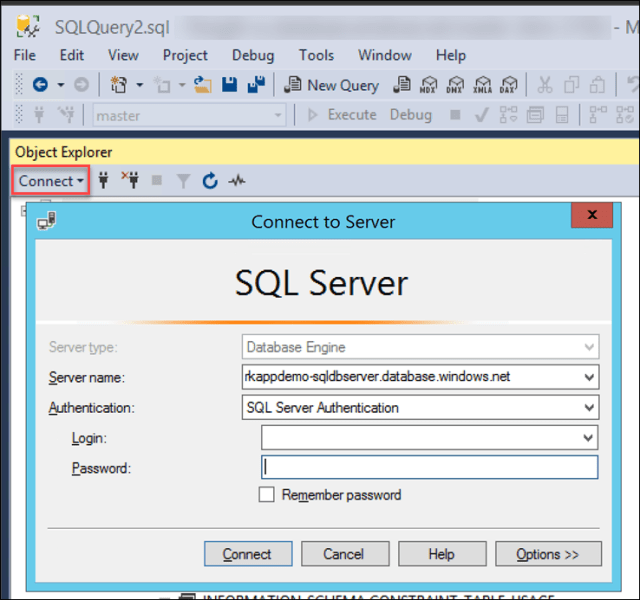The width and height of the screenshot is (640, 600).
Task: Open the Window menu
Action: point(385,55)
